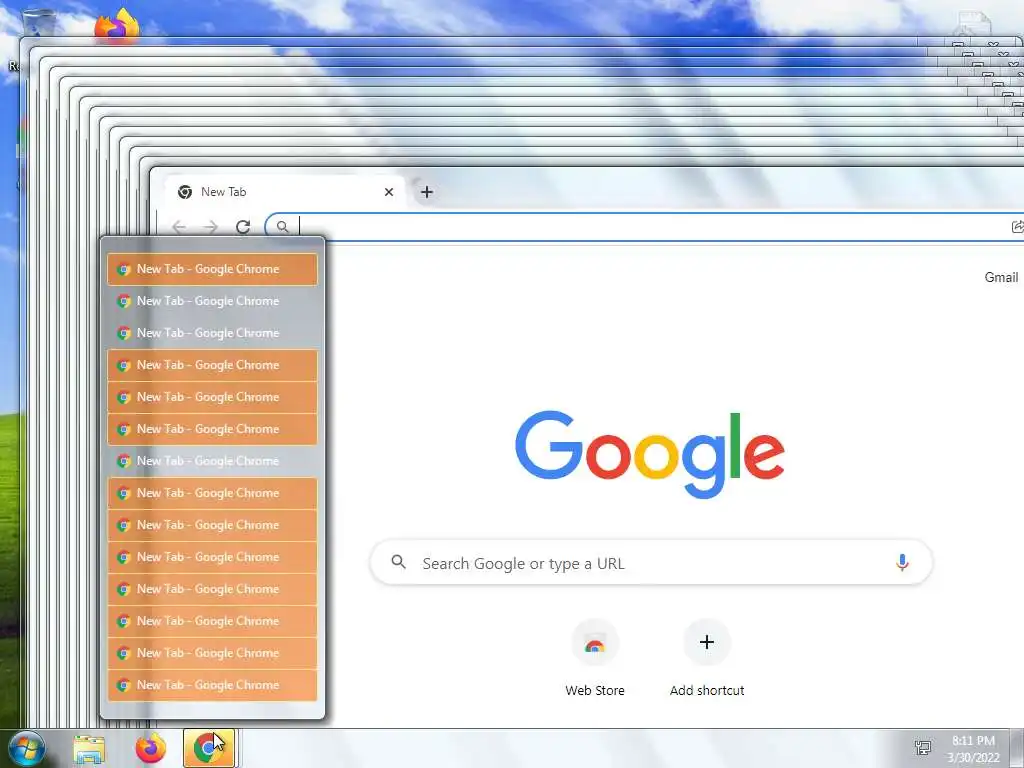Click the Search Google or type a URL box
1024x768 pixels.
point(651,562)
